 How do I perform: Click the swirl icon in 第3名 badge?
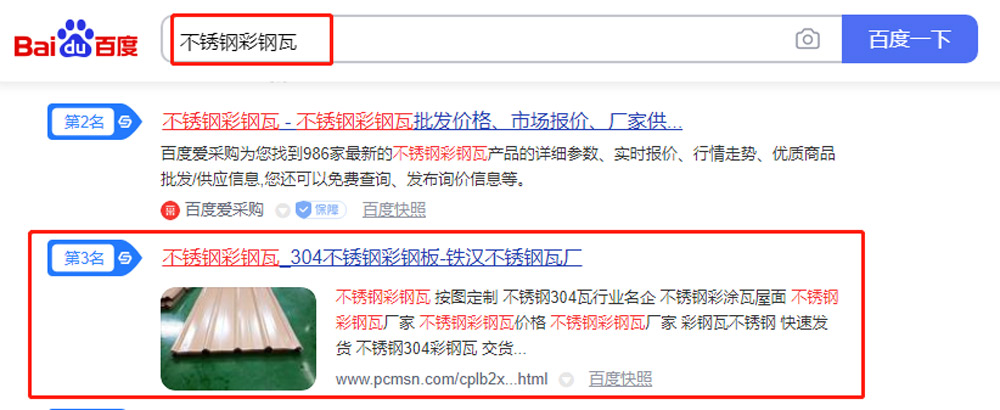[x=125, y=258]
